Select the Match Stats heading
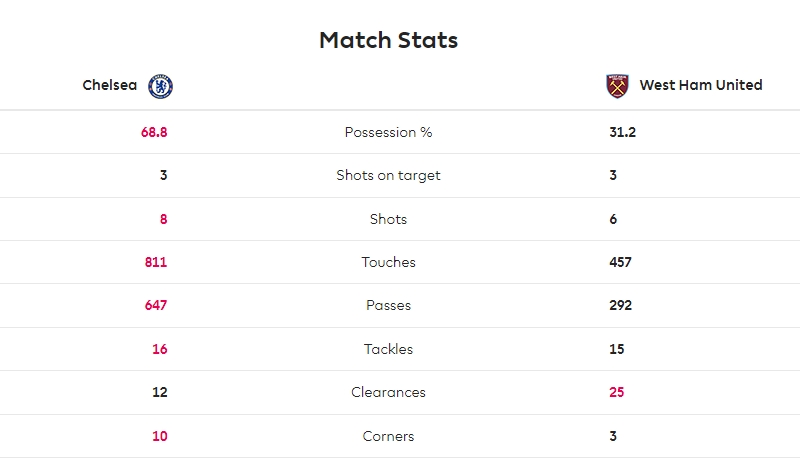Screen dimensions: 800x461 (389, 40)
